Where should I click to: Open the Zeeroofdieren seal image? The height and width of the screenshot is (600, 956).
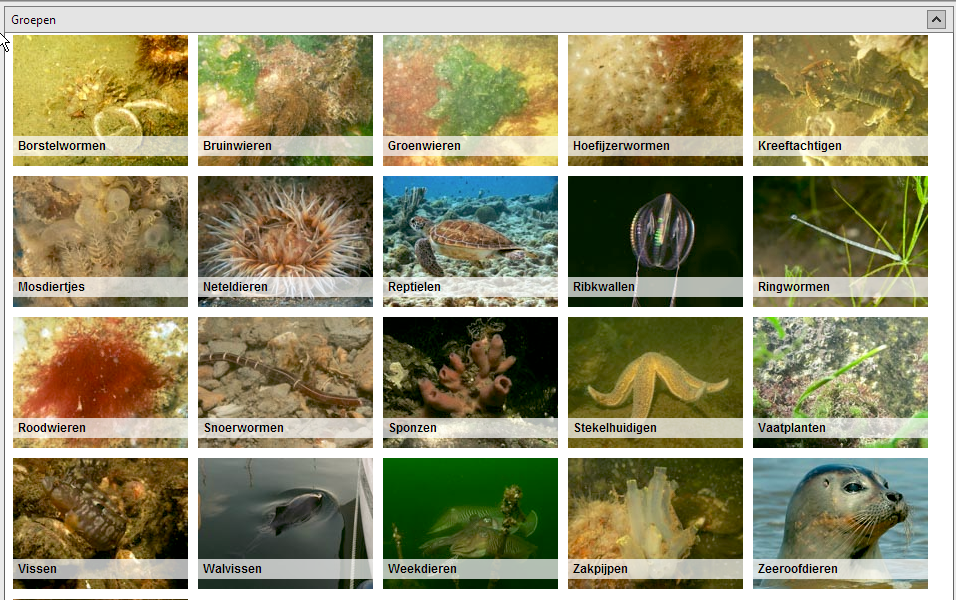(x=840, y=523)
